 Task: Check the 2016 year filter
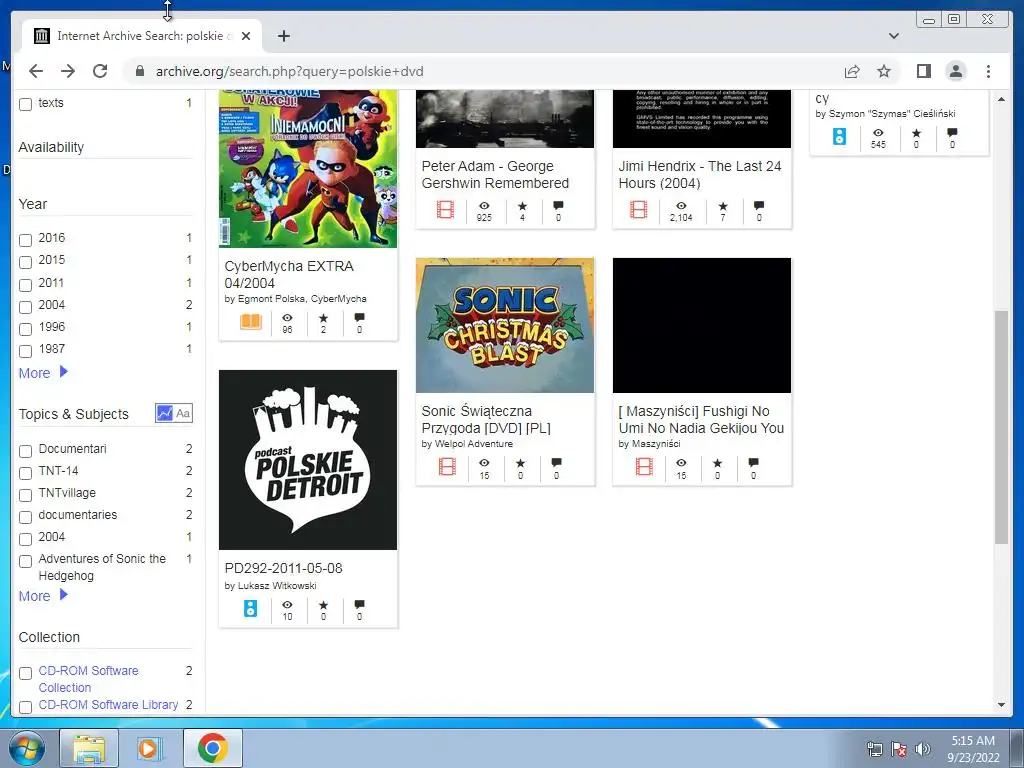click(25, 240)
